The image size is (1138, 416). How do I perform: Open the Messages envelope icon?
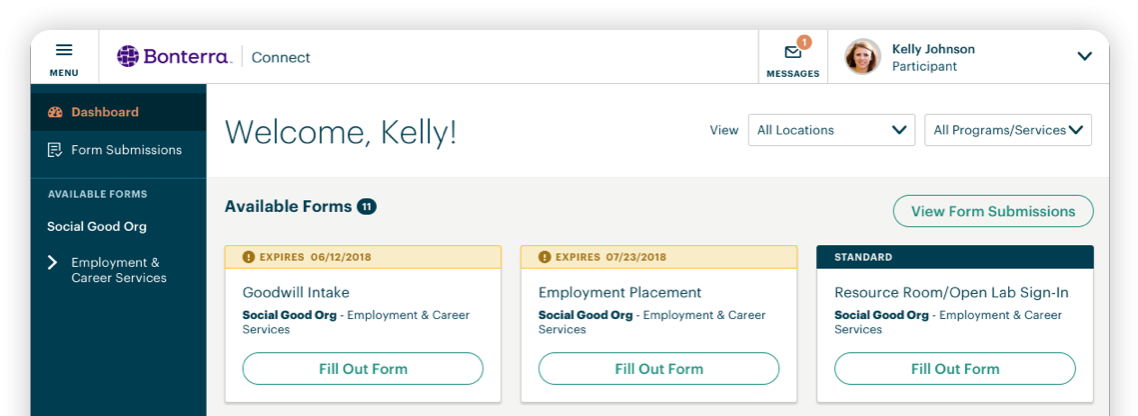click(x=793, y=52)
